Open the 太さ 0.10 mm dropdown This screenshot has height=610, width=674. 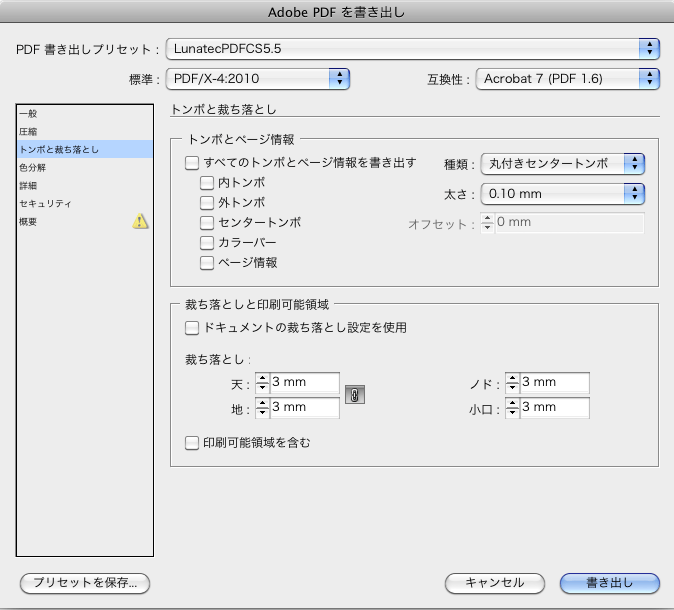(x=563, y=194)
